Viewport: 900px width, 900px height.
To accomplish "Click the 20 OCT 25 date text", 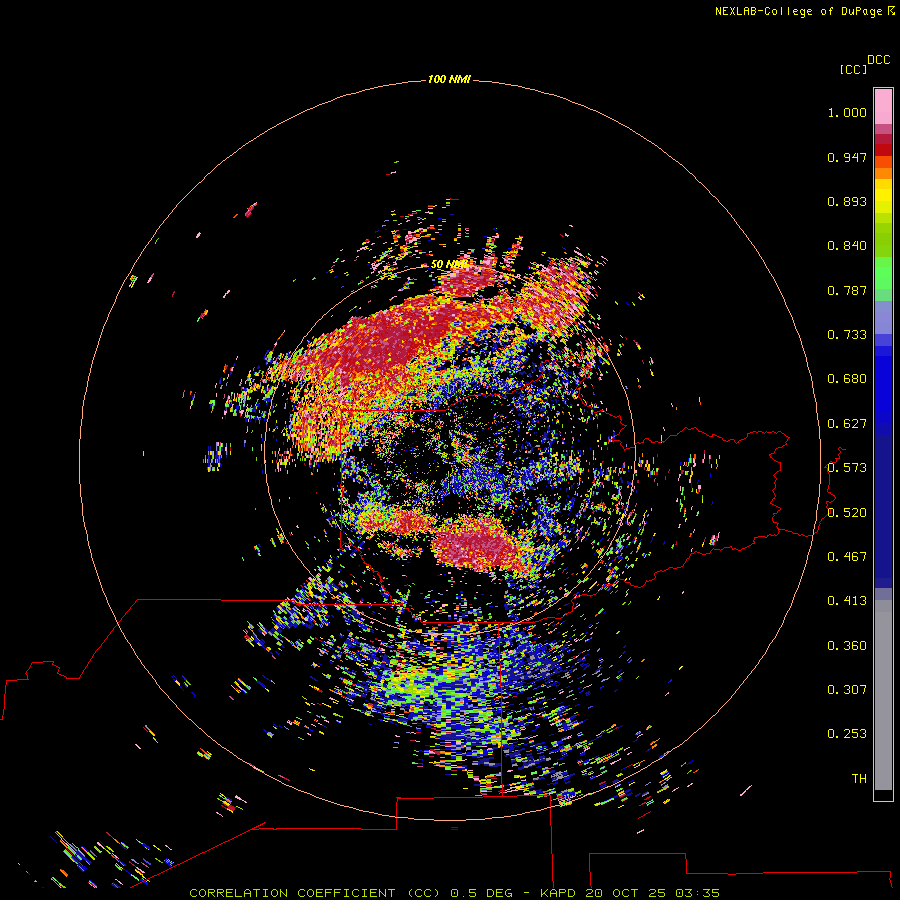I will [626, 893].
